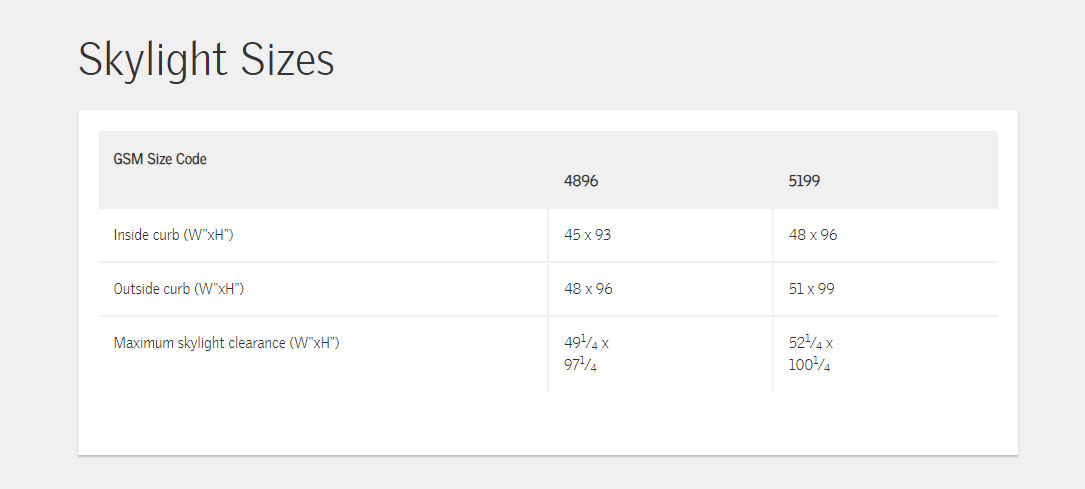Click the "49¼ x" clearance width for 4896

pyautogui.click(x=586, y=343)
